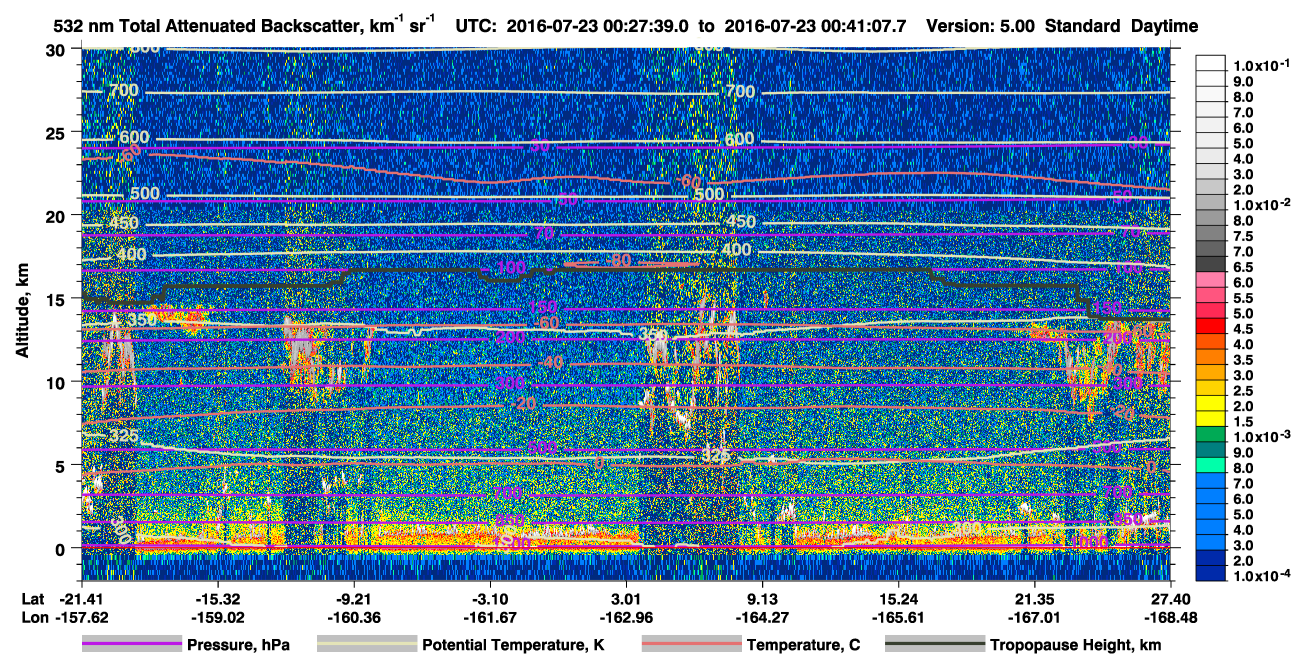This screenshot has height=667, width=1300.
Task: Click the pure white swatch at colorbar top
Action: [x=1210, y=61]
